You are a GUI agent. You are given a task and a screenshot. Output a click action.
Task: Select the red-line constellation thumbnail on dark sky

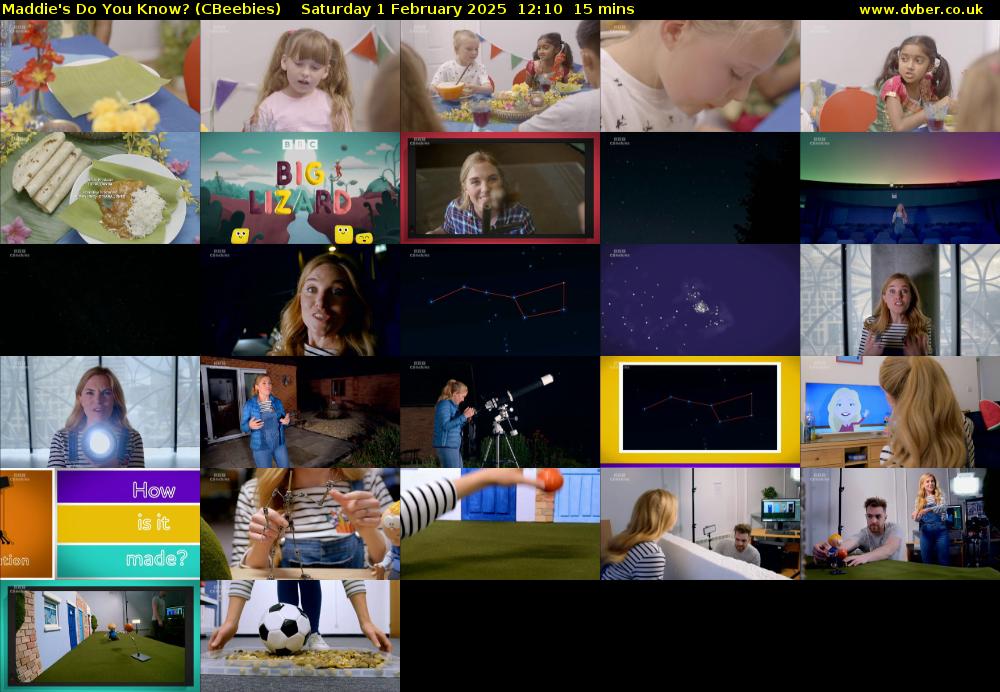point(500,300)
